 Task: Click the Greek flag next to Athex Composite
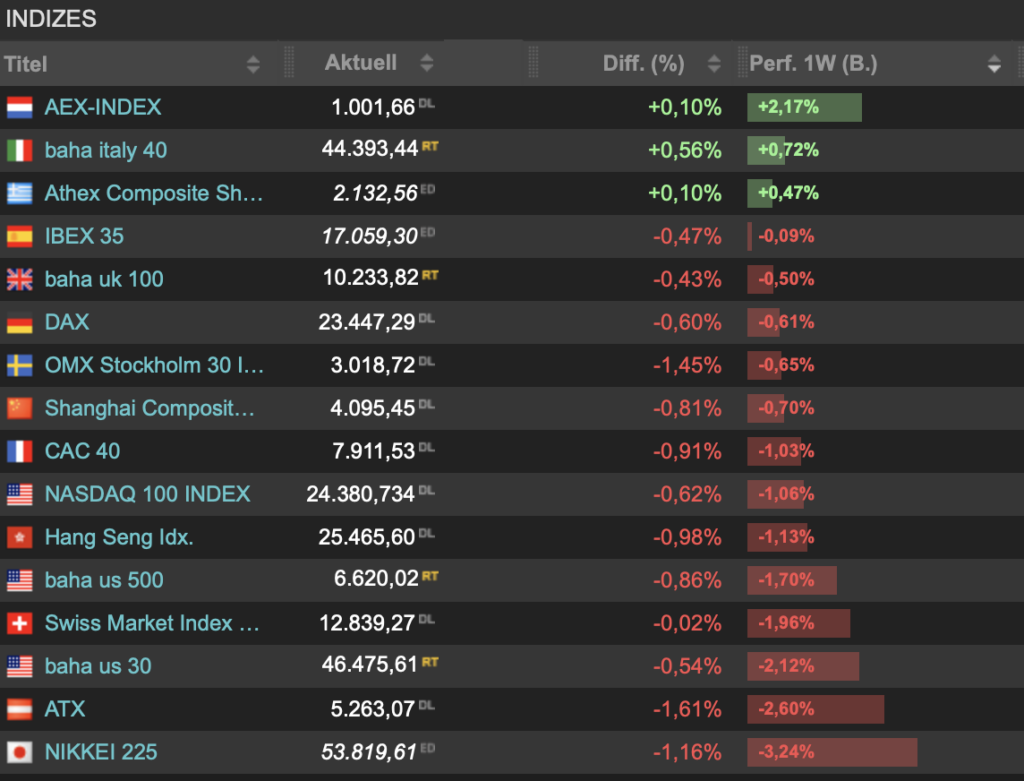click(x=20, y=193)
